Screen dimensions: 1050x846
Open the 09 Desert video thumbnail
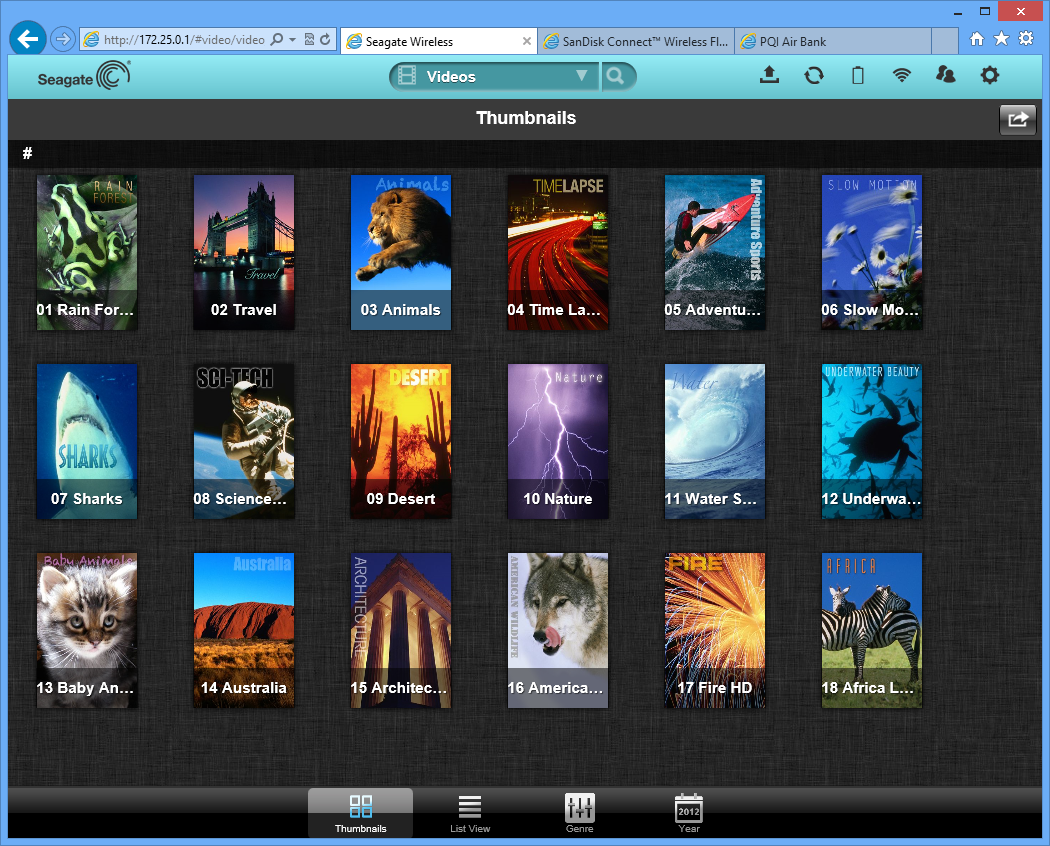401,441
